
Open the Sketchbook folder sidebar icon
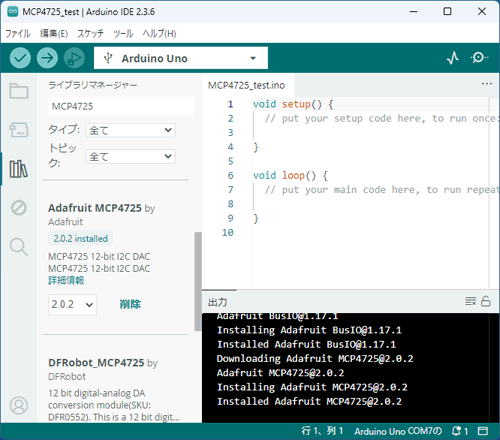[x=19, y=91]
